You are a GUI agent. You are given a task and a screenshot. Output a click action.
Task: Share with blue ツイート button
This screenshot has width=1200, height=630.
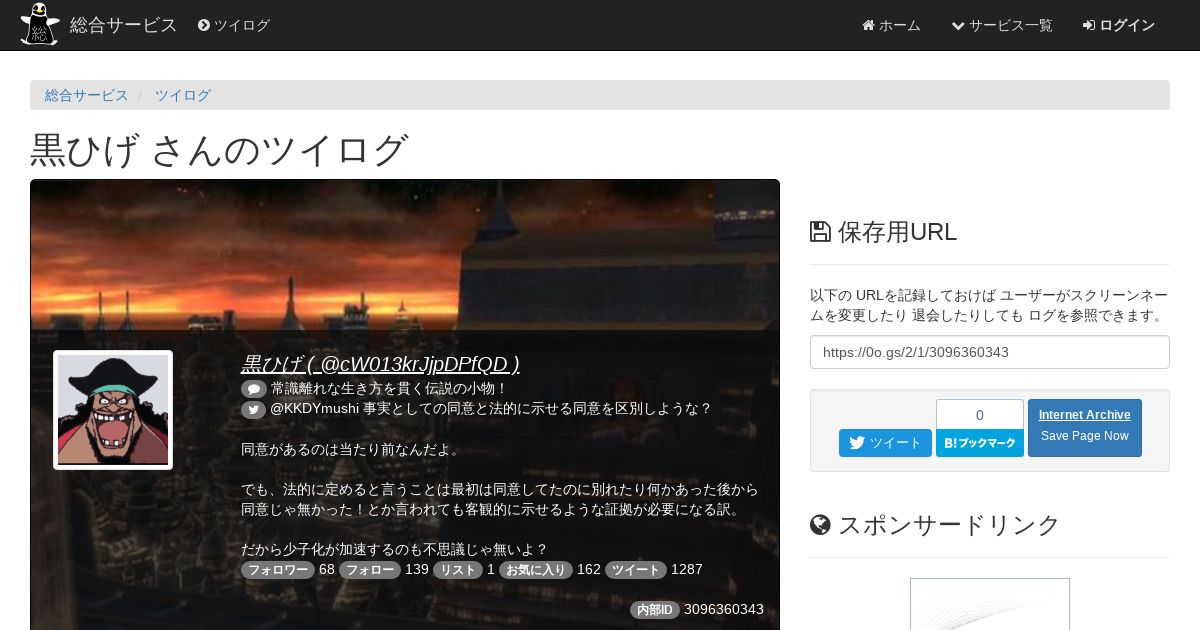(885, 443)
